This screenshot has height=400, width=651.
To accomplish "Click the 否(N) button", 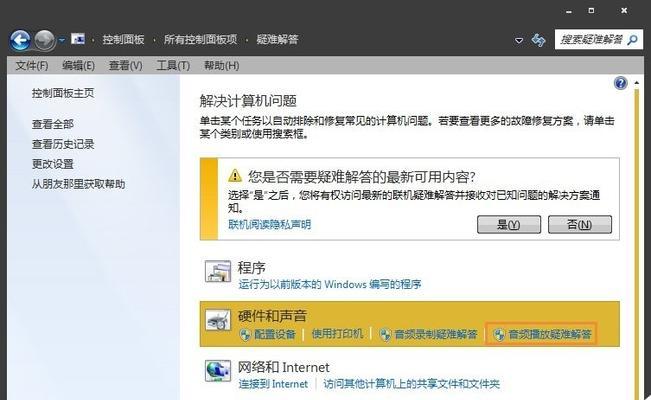I will (580, 225).
